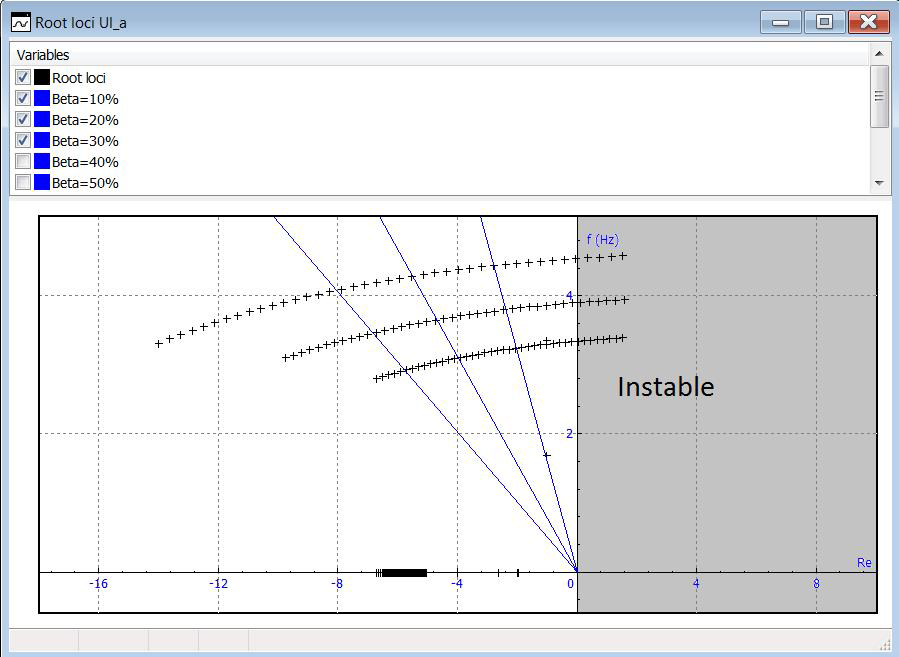Click the dense pole cluster on the real axis

pos(403,573)
